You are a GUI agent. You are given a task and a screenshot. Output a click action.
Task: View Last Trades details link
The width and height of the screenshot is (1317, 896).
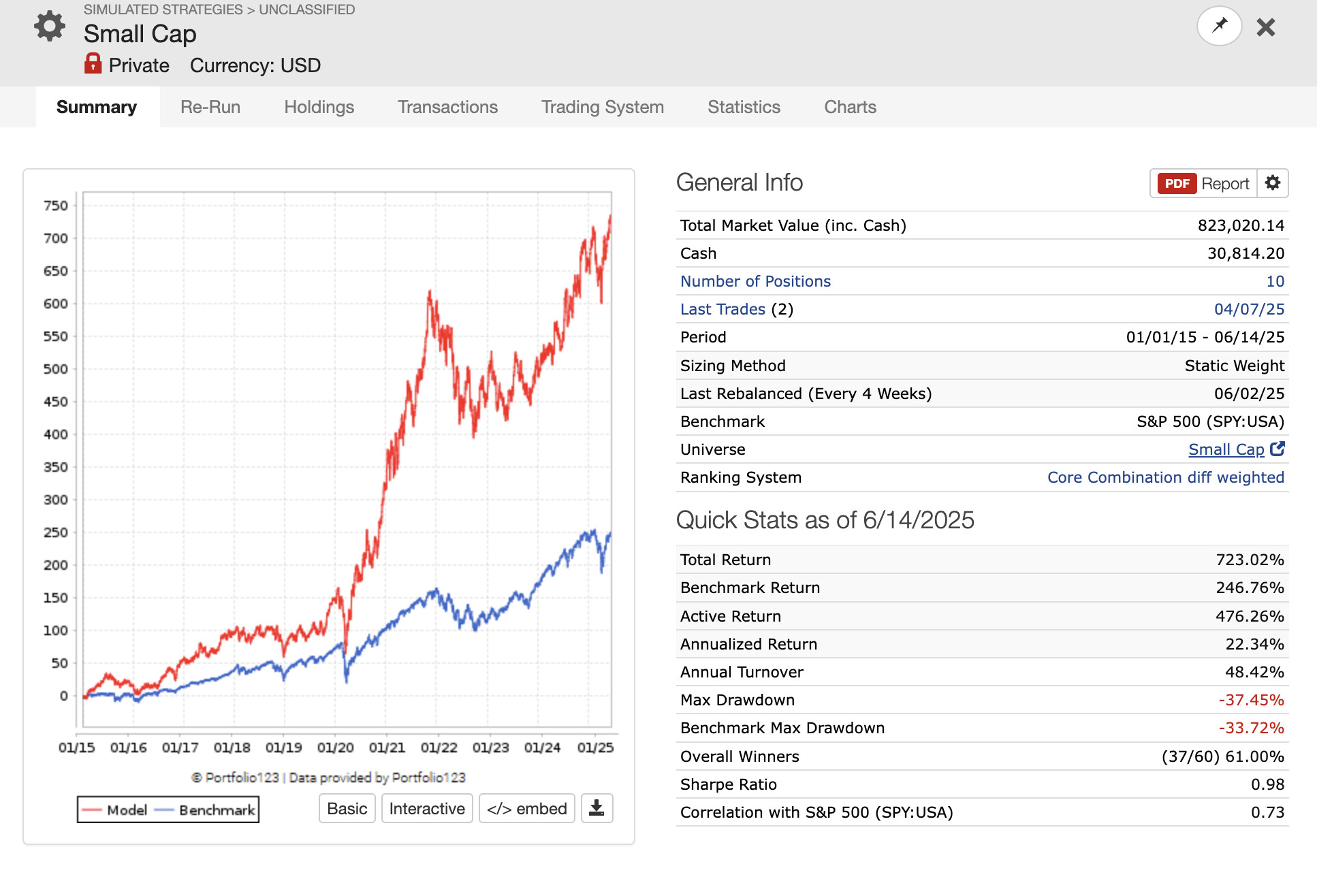point(723,309)
